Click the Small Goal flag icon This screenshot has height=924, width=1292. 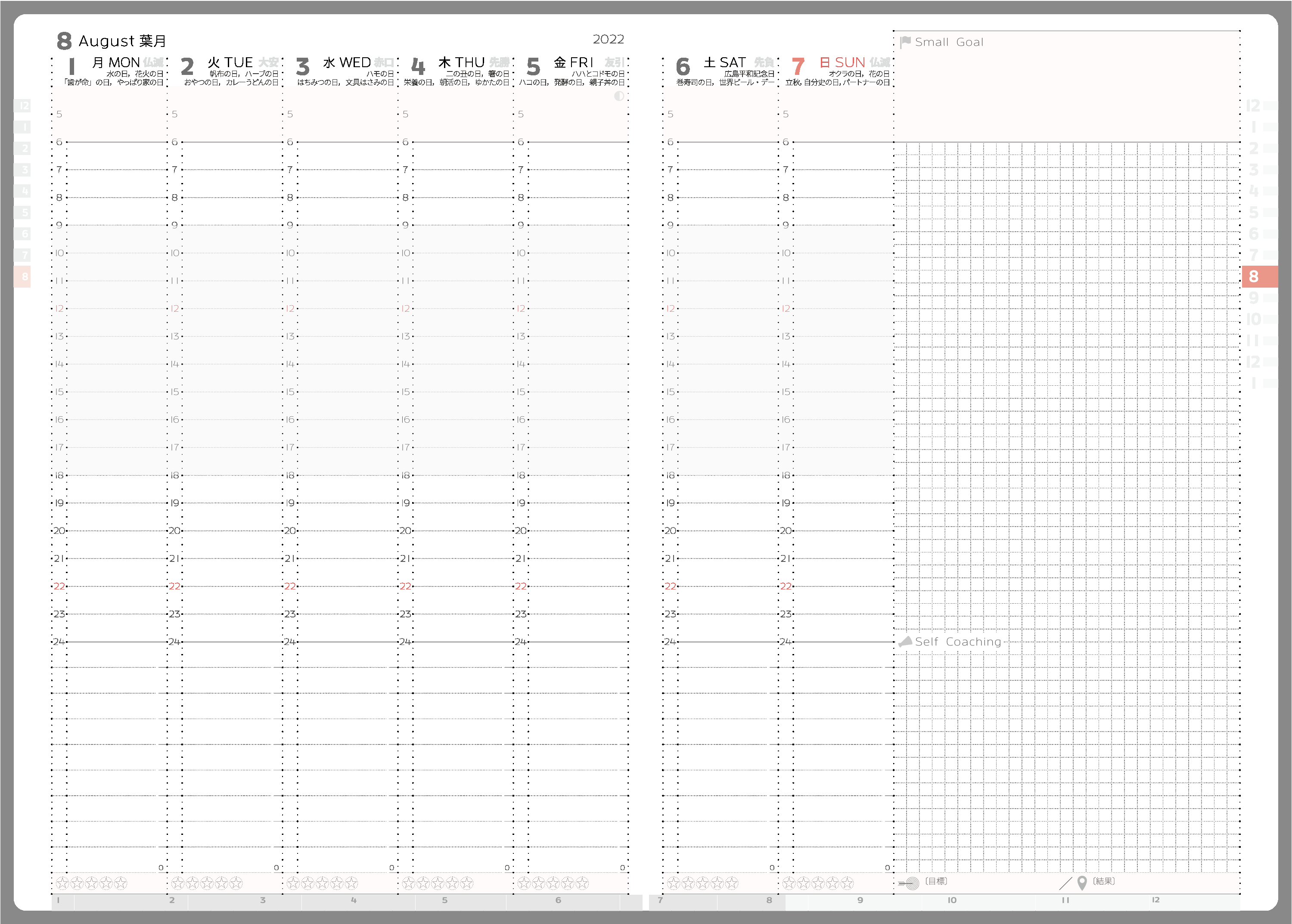[905, 42]
